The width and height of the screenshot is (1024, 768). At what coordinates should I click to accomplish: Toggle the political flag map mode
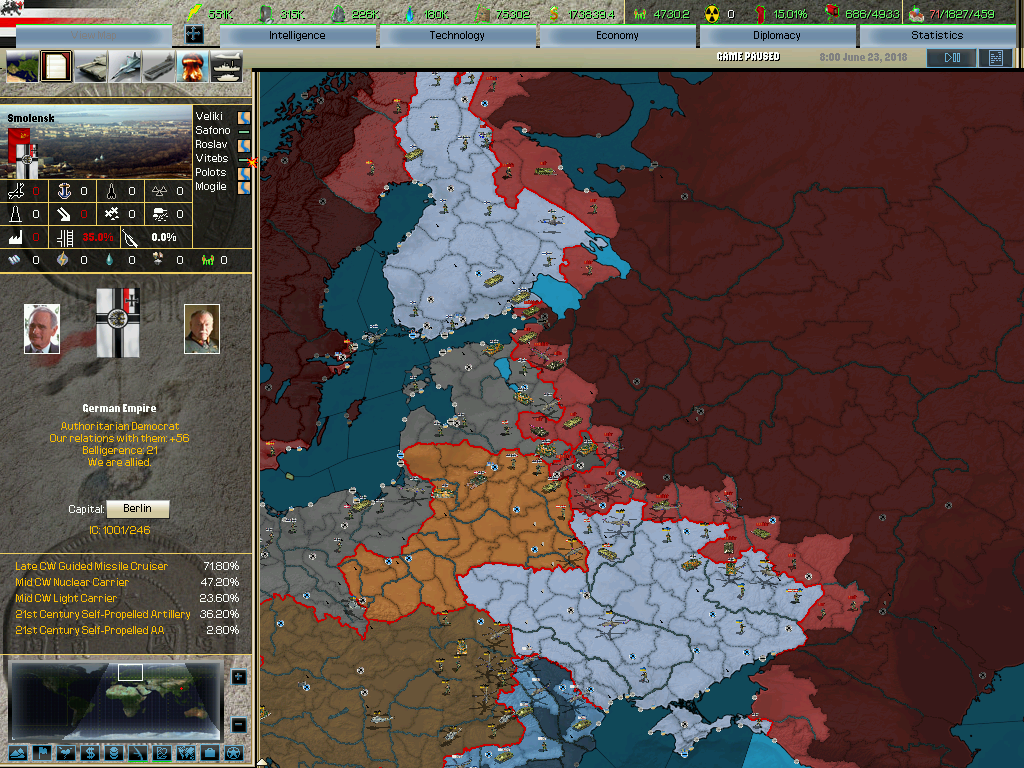pos(42,752)
